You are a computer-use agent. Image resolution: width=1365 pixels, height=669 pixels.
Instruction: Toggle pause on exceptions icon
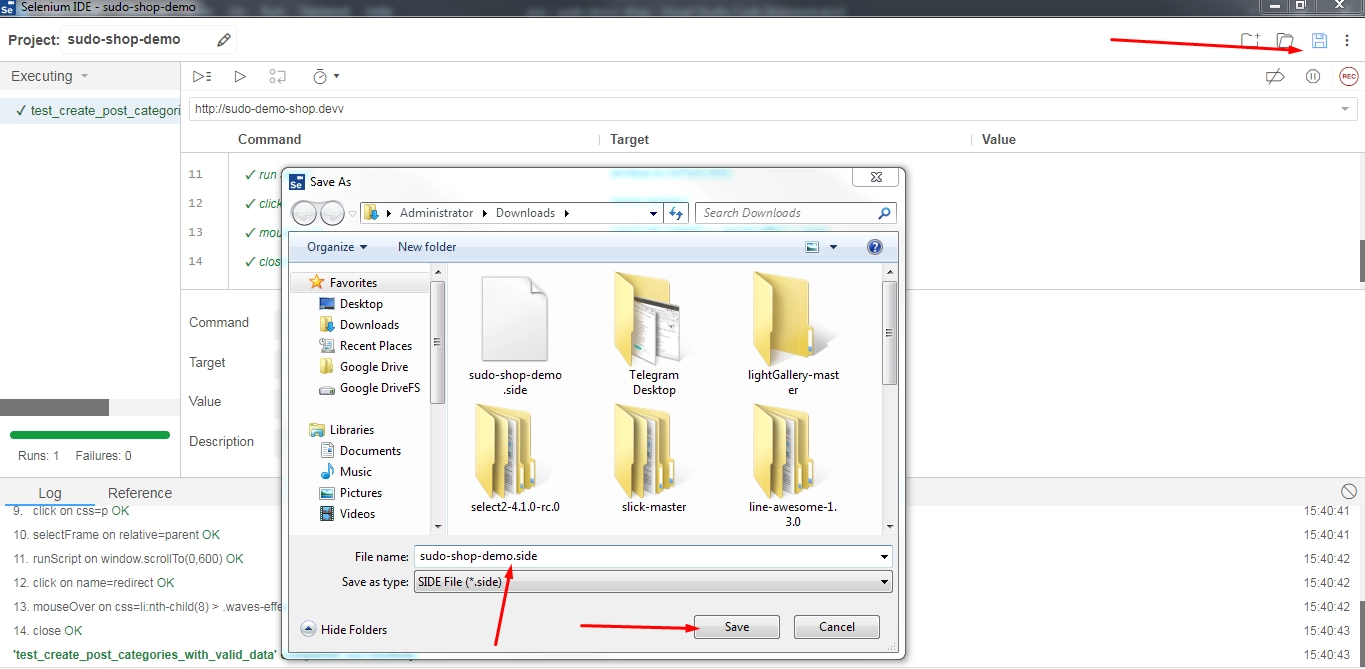(x=1313, y=77)
